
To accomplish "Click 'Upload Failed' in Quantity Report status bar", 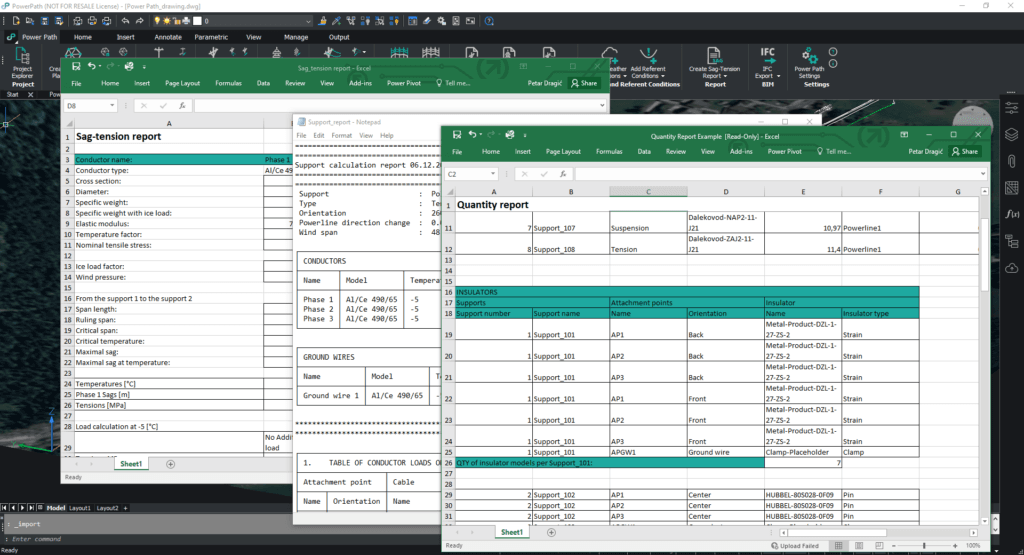I will 795,546.
